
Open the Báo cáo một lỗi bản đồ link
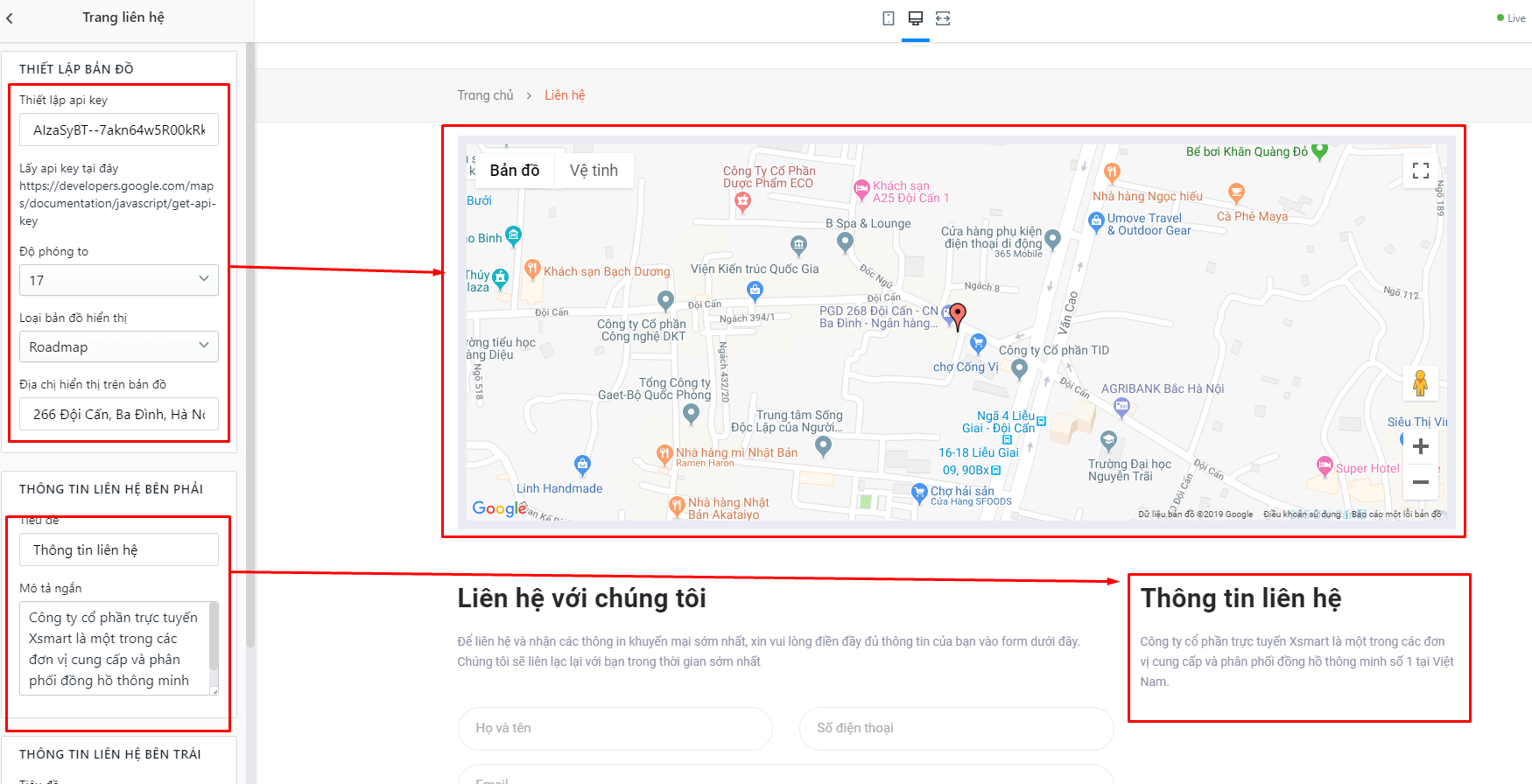tap(1396, 514)
